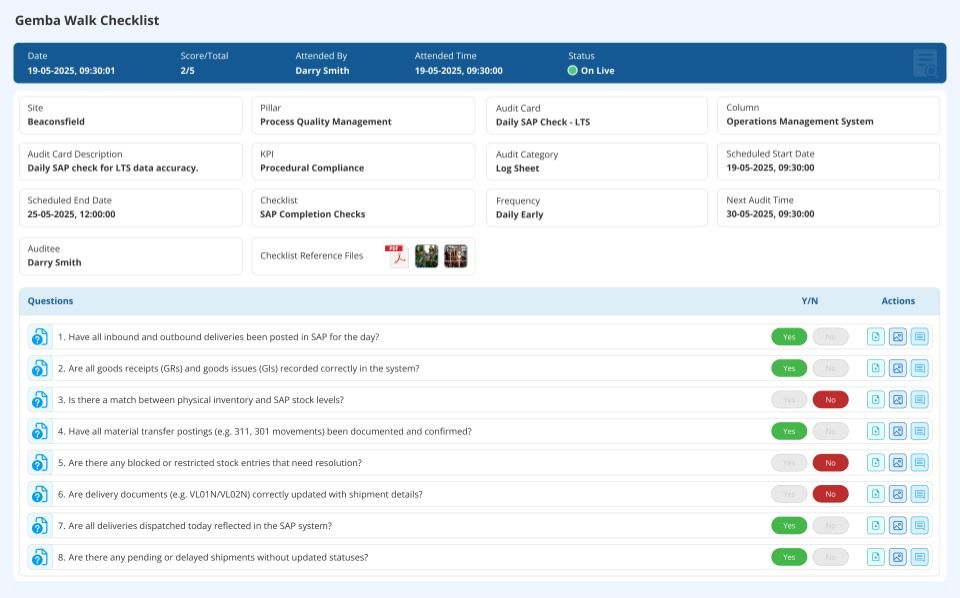Viewport: 960px width, 598px height.
Task: Click the report search icon in the header
Action: [925, 62]
